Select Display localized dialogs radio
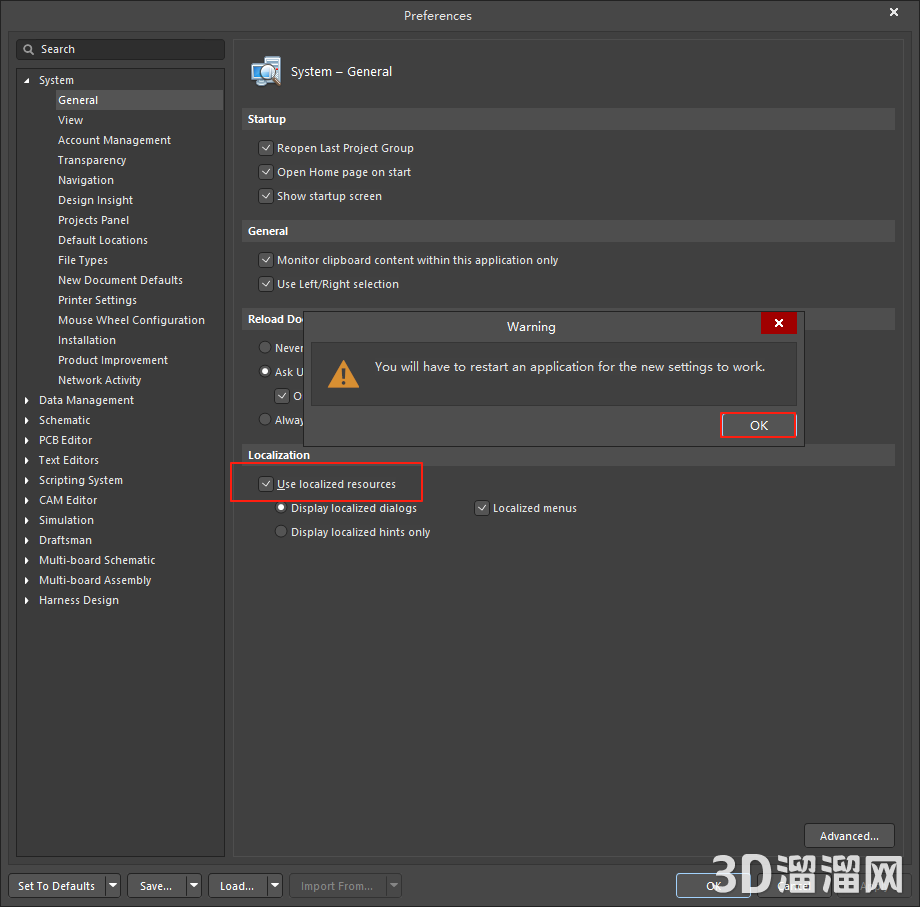Viewport: 920px width, 907px height. (x=281, y=507)
